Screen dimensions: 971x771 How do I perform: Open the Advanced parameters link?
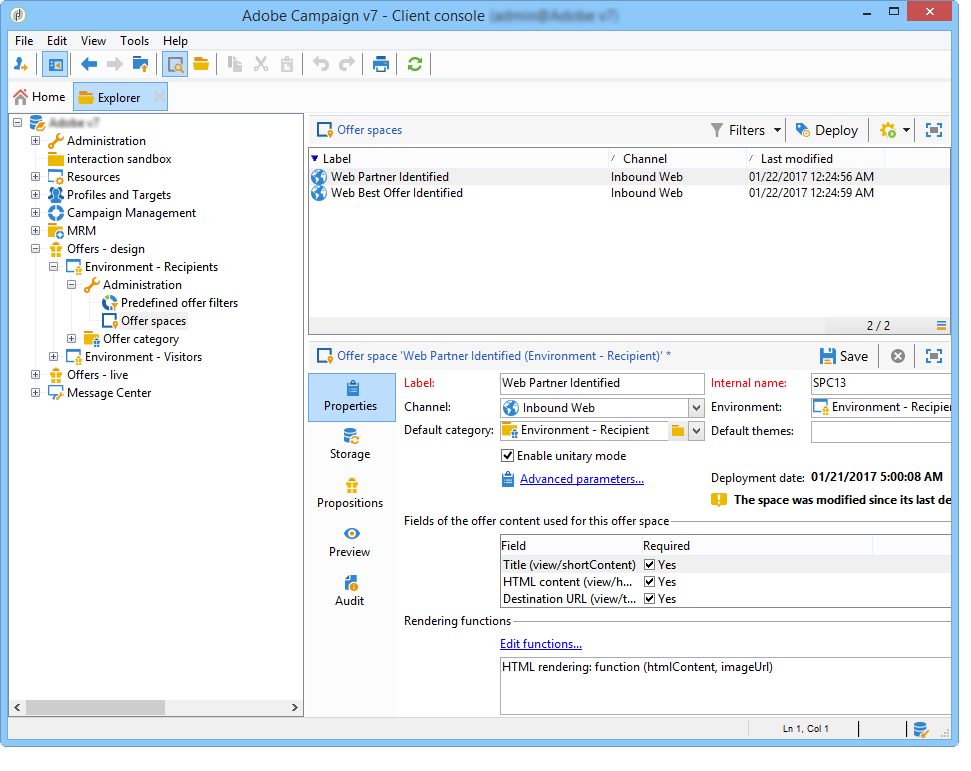tap(581, 479)
